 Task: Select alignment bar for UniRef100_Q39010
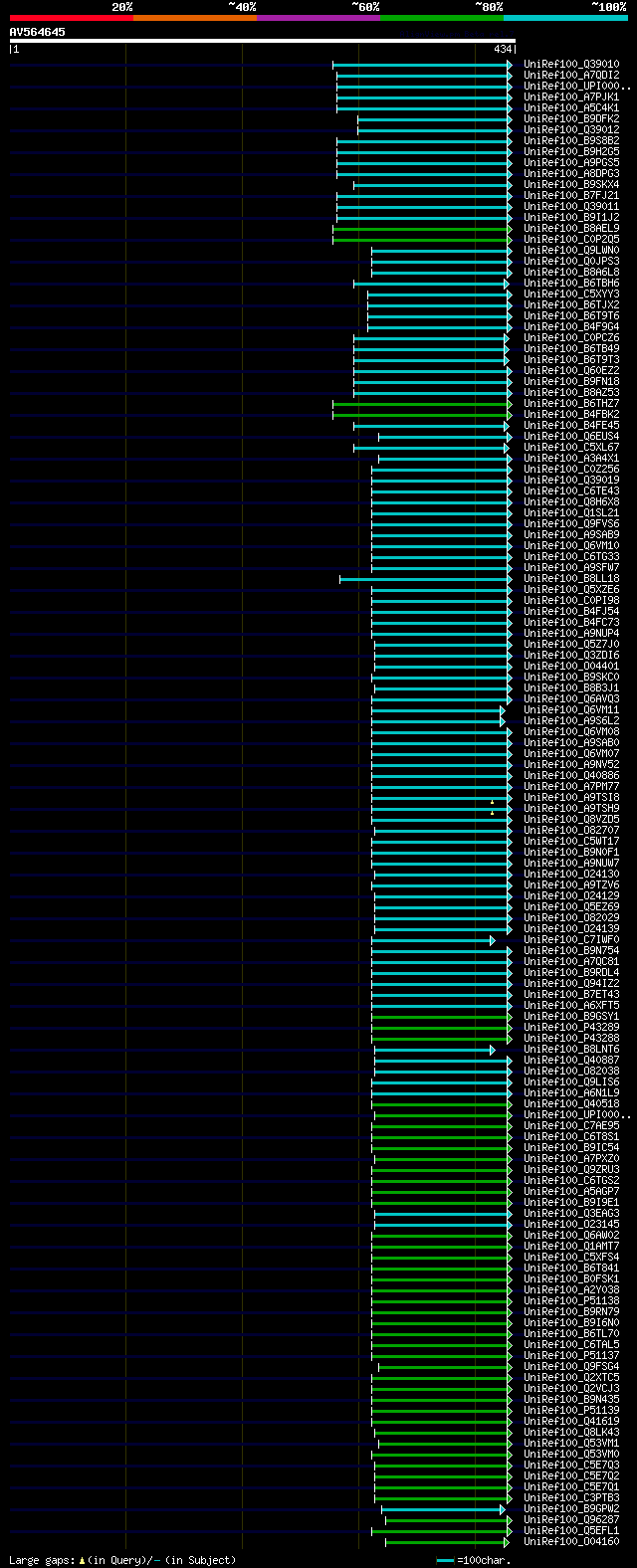point(422,65)
